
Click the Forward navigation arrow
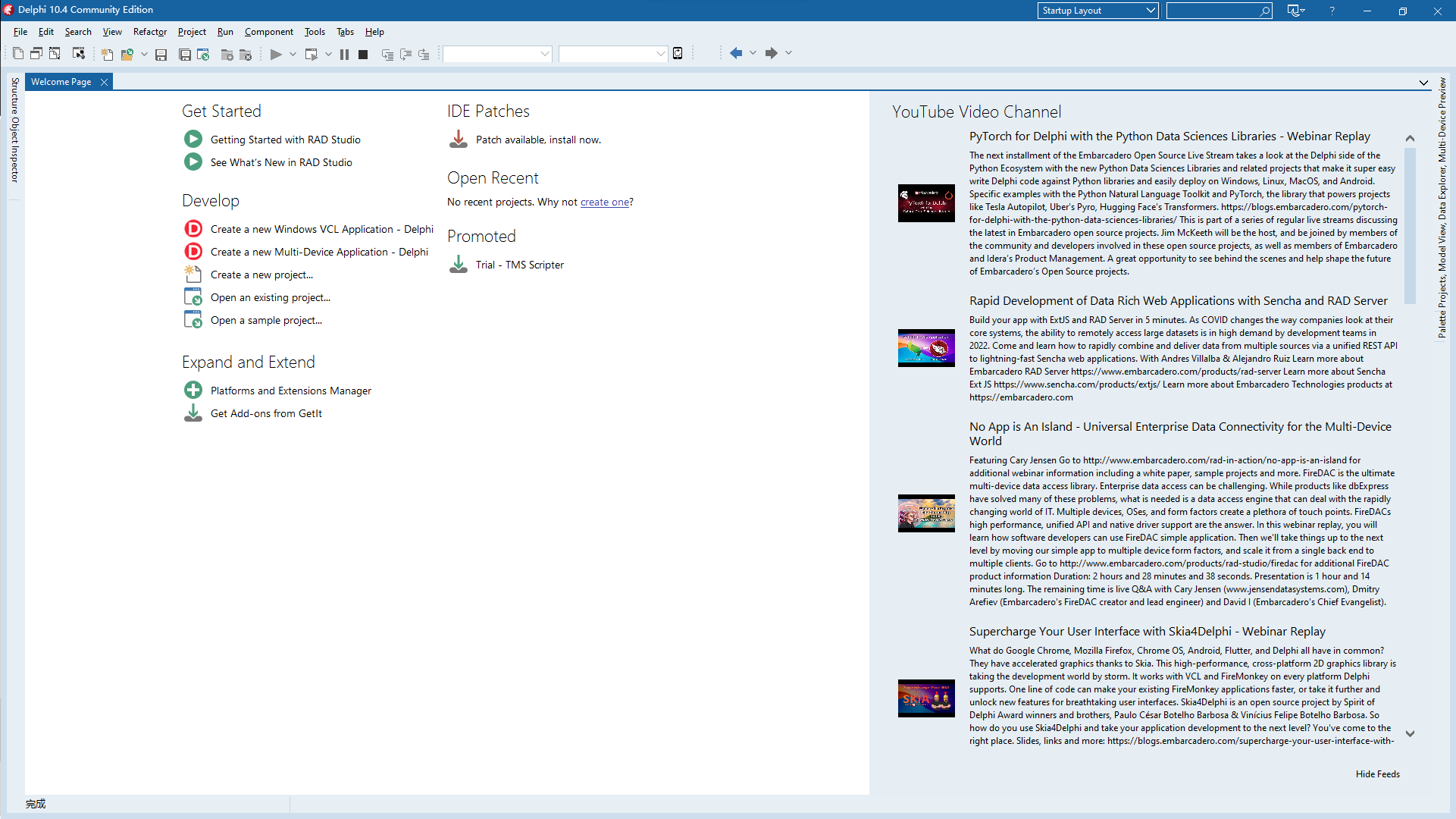(771, 53)
